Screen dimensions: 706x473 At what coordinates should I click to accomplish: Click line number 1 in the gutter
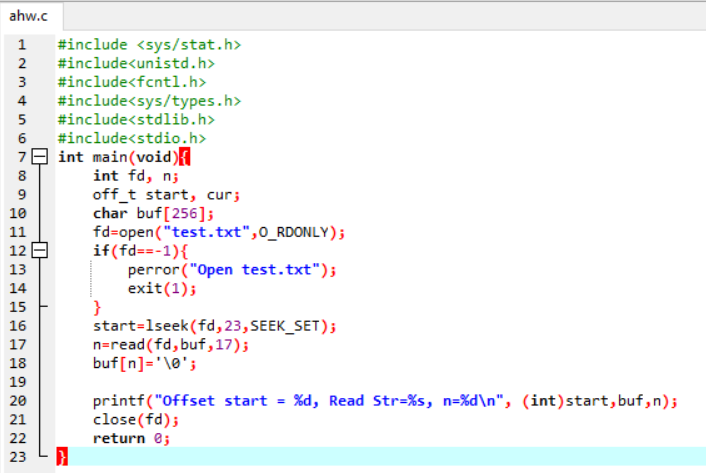click(x=22, y=45)
